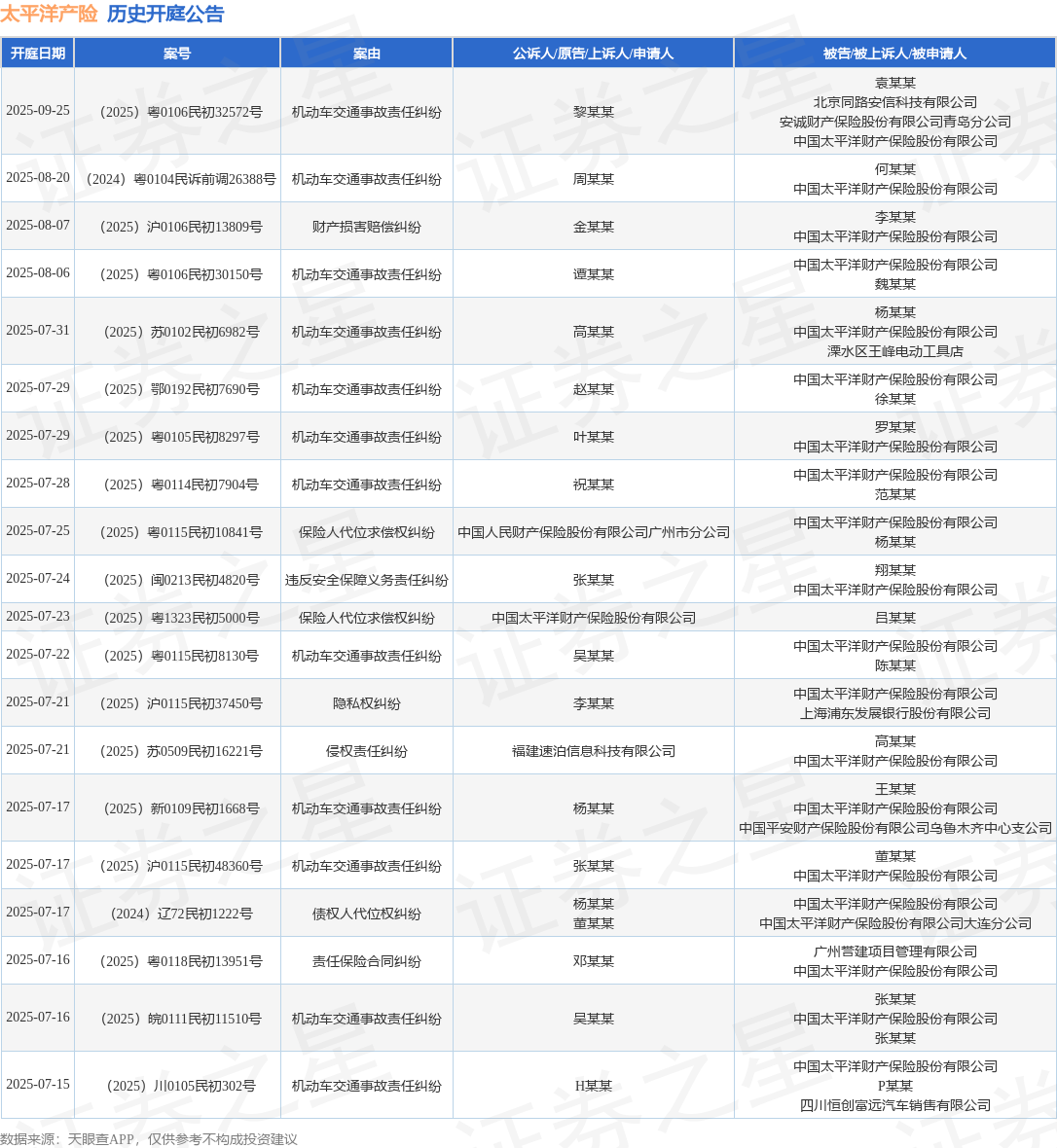The width and height of the screenshot is (1057, 1148).
Task: Click cause 违反安全保障义务责任纠纷
Action: point(366,580)
